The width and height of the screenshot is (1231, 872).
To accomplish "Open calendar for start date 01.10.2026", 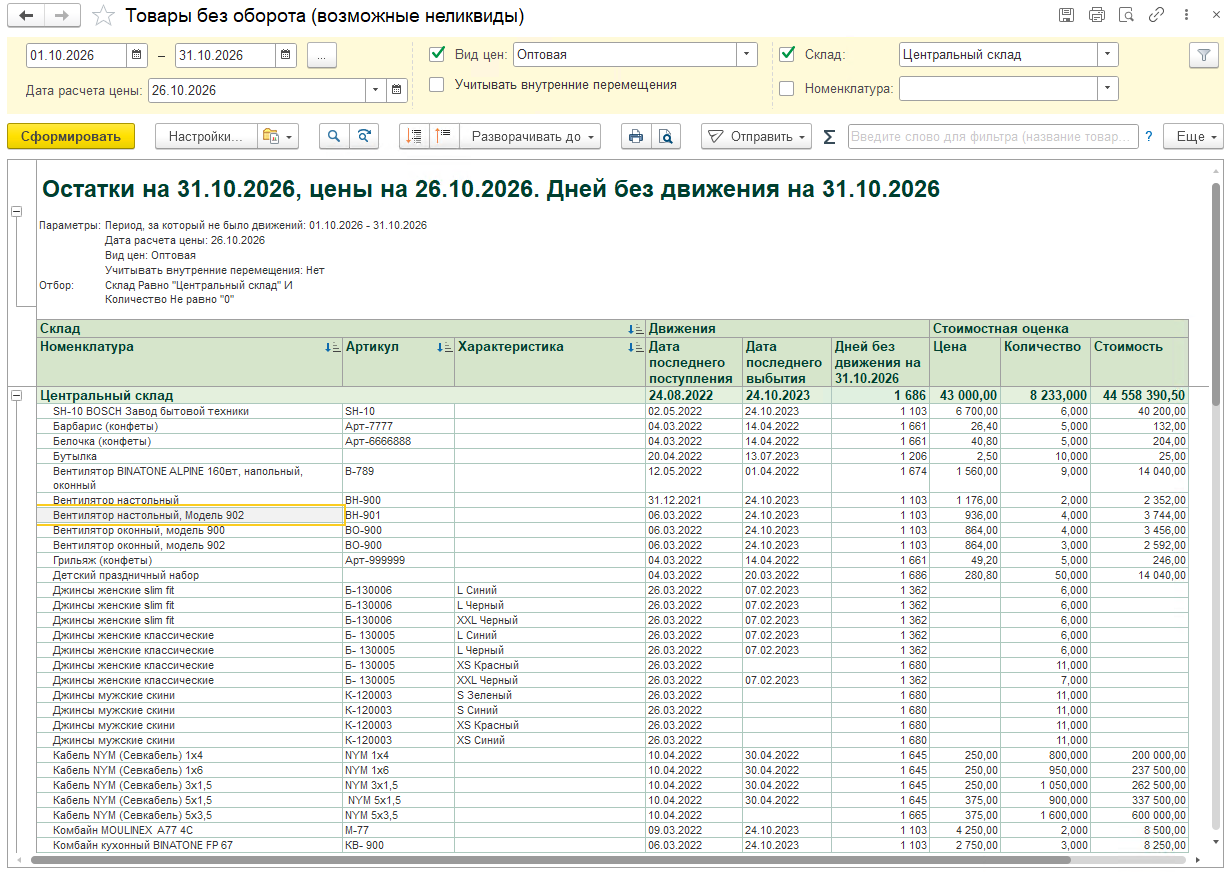I will 137,55.
